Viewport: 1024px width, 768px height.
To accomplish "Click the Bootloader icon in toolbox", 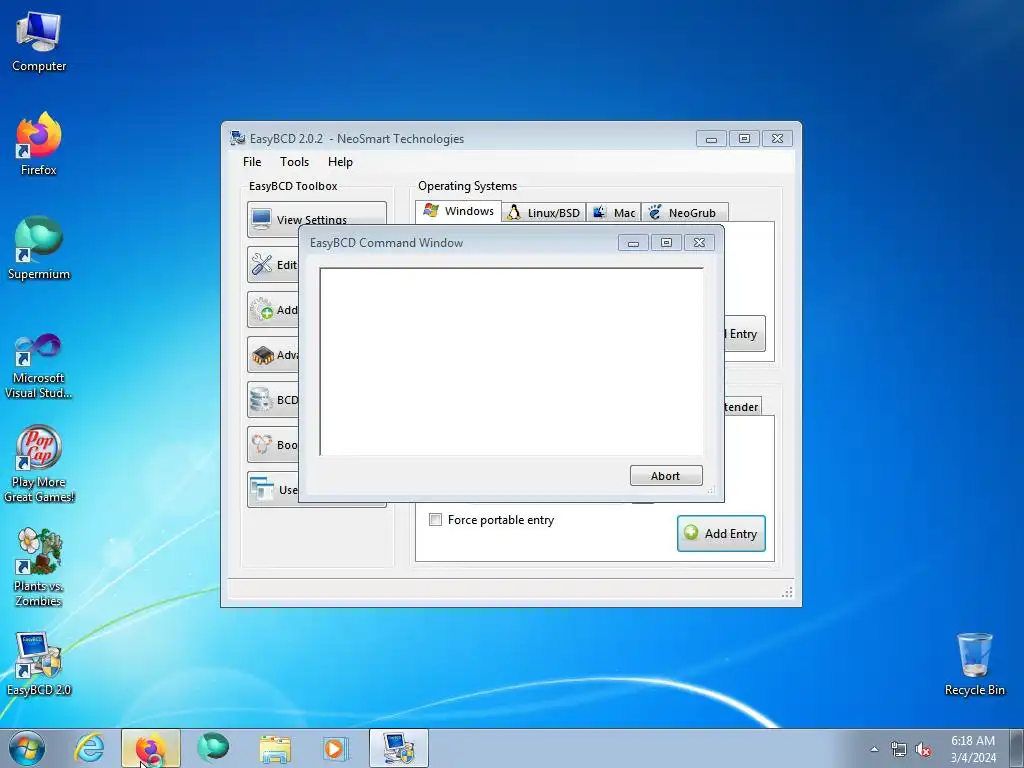I will (262, 445).
